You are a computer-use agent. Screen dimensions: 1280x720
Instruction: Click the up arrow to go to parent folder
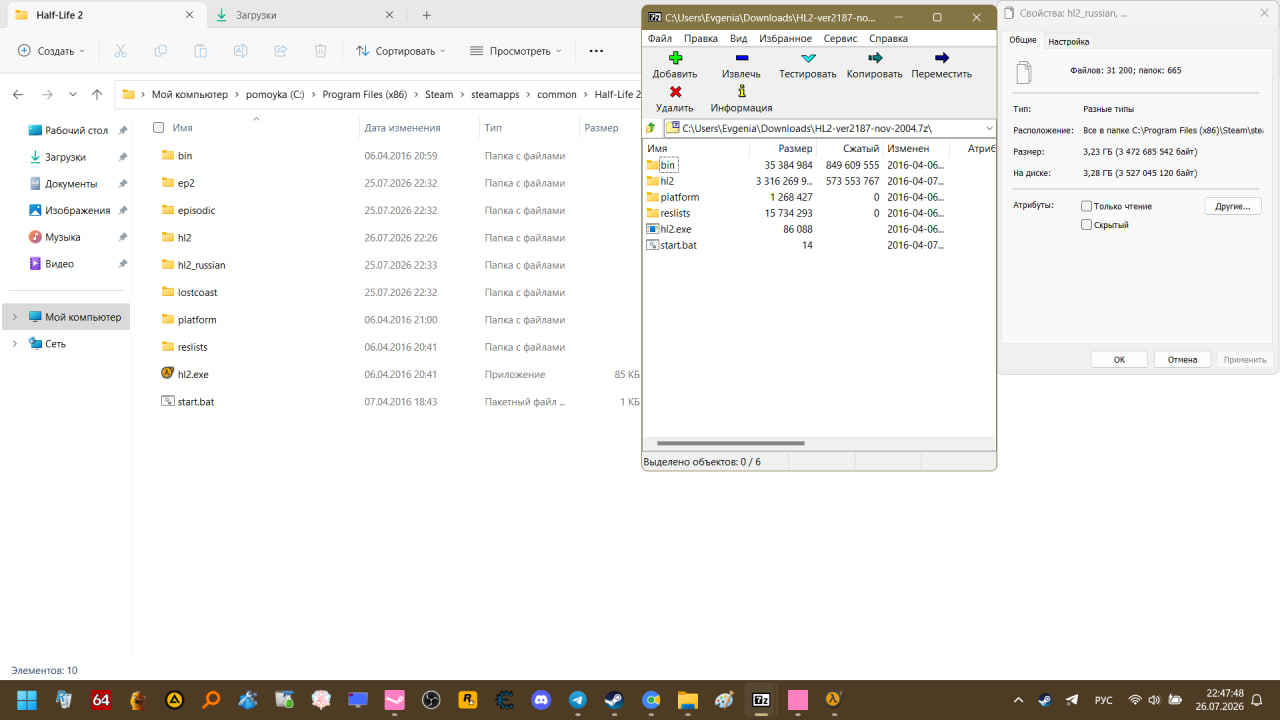(x=97, y=94)
